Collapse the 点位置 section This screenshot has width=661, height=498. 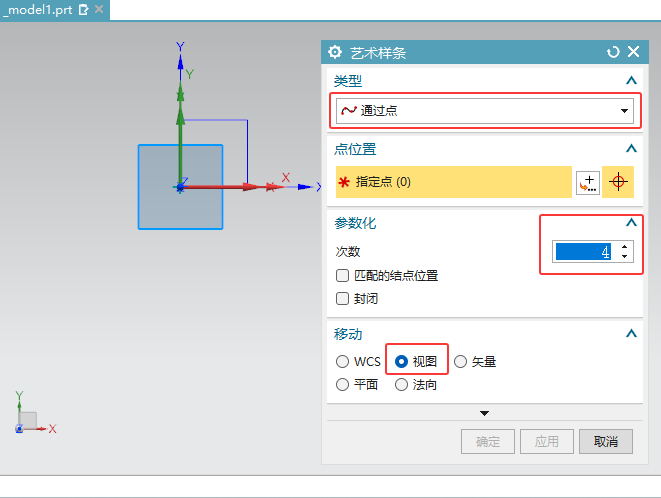click(631, 148)
